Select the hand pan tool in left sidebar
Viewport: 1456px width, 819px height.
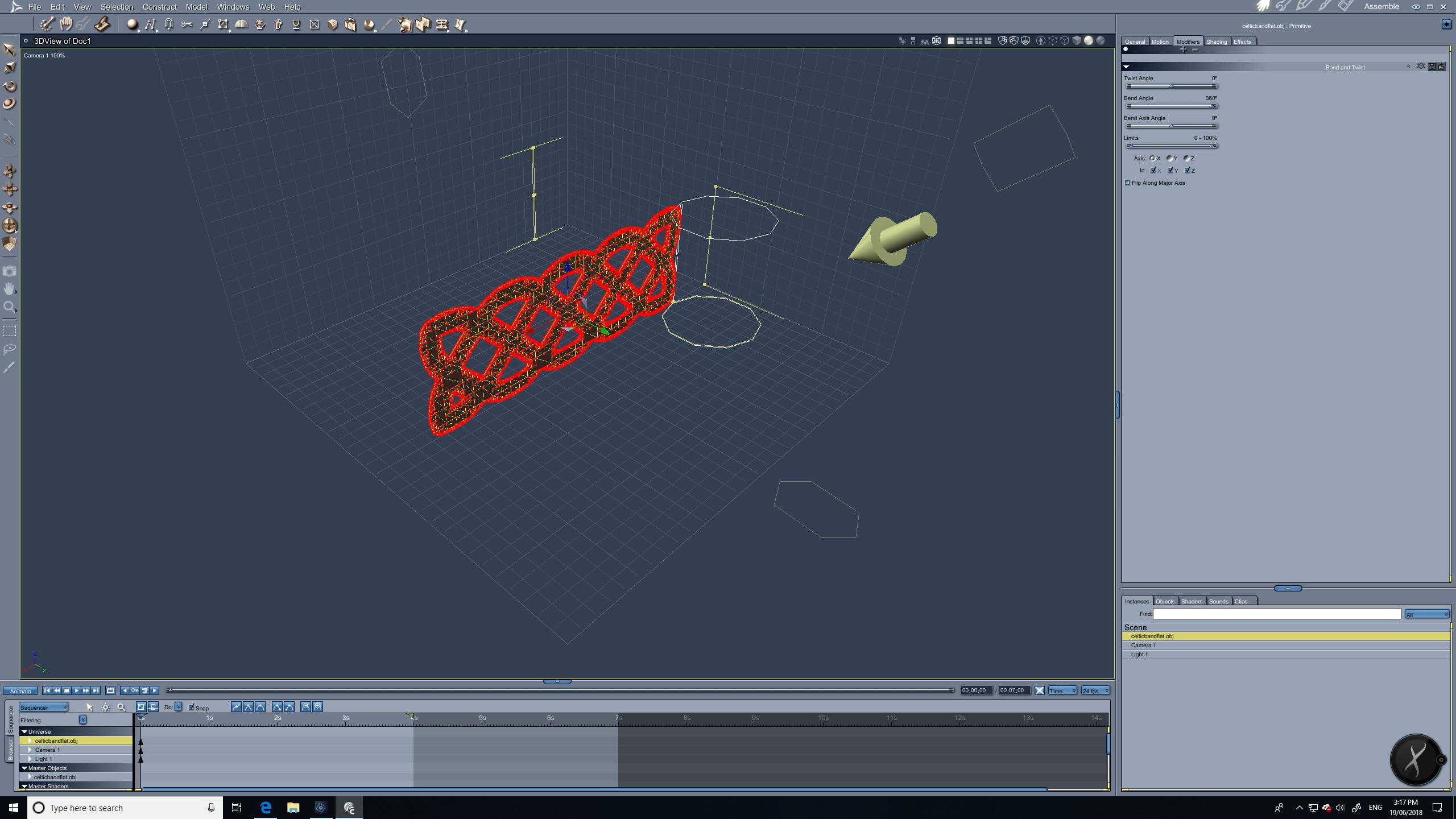[x=9, y=289]
